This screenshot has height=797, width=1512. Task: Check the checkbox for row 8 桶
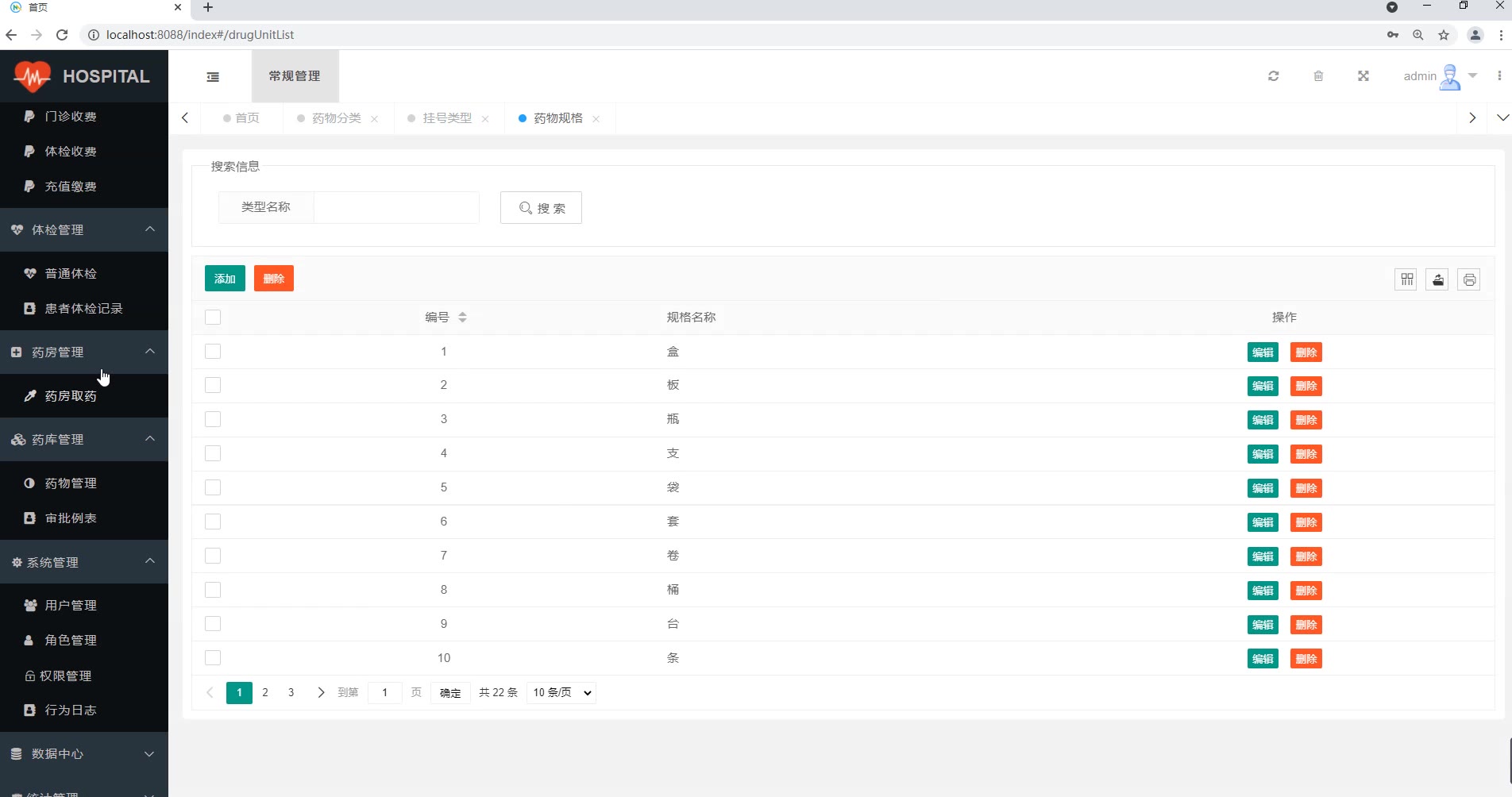pyautogui.click(x=213, y=590)
